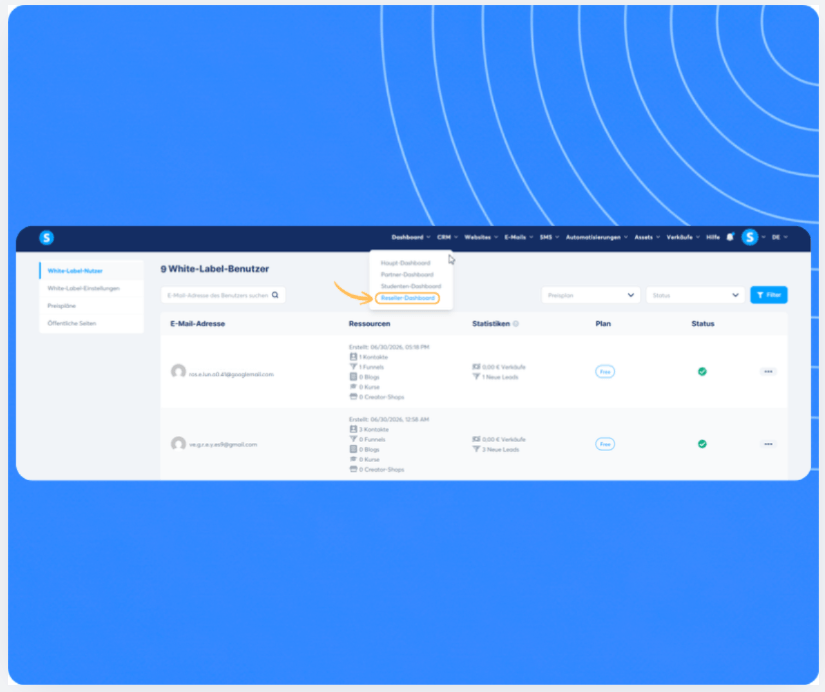Click green status check for ros.eJun user
Viewport: 825px width, 692px height.
click(702, 372)
